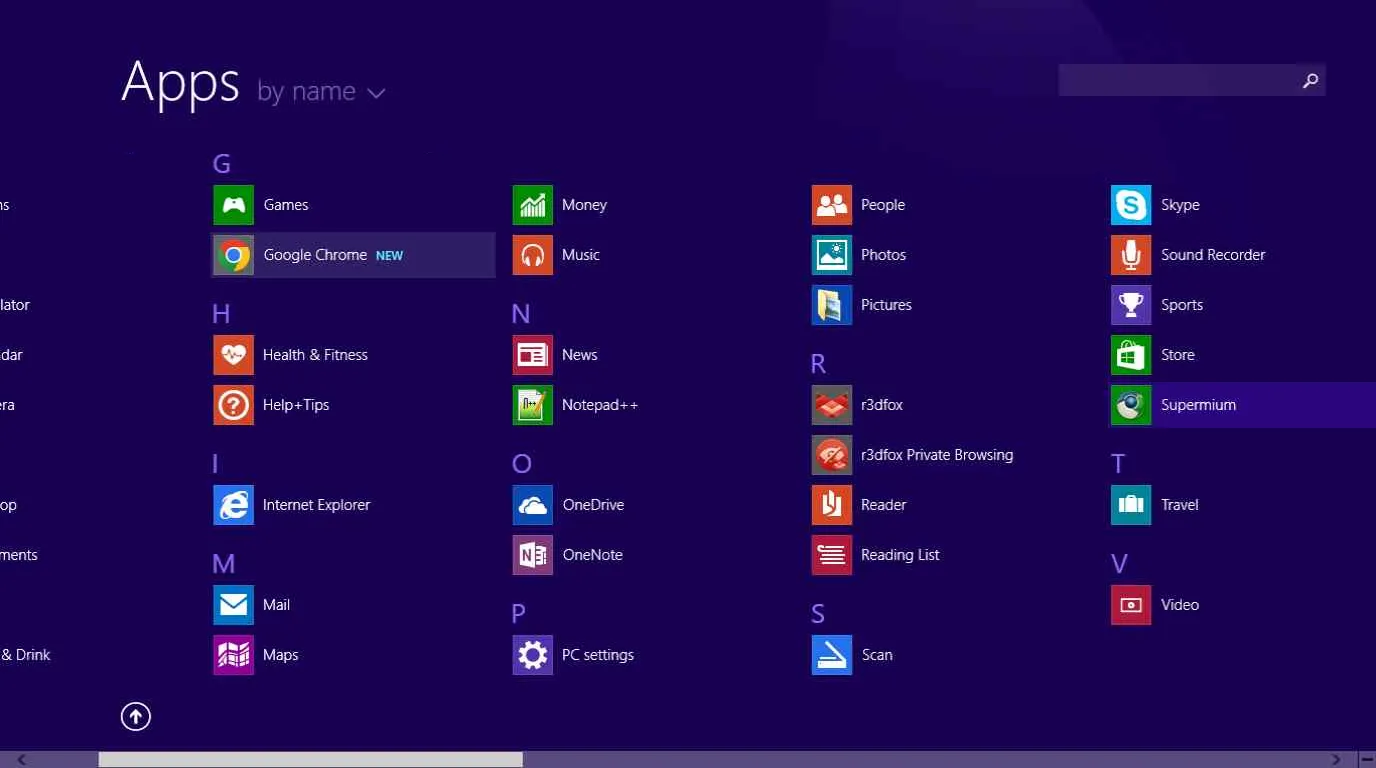Launch r3dfox from its icon
The image size is (1376, 768).
point(832,405)
